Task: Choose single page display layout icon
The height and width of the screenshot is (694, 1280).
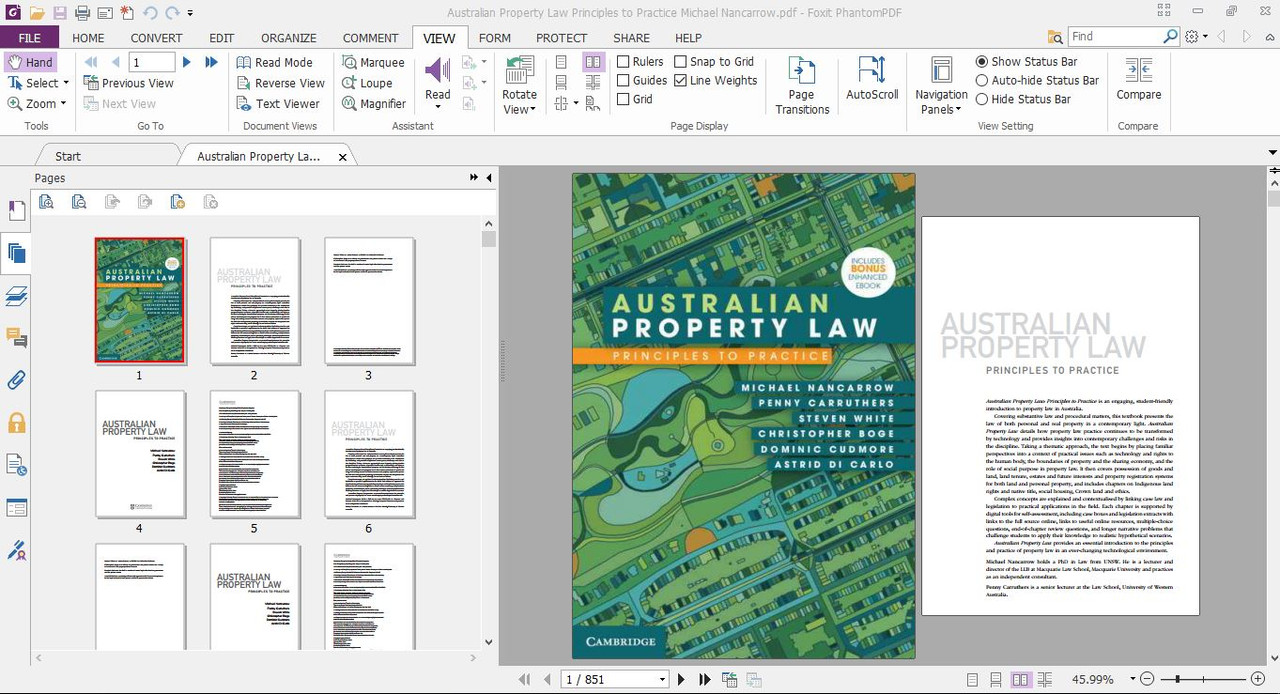Action: (x=561, y=62)
